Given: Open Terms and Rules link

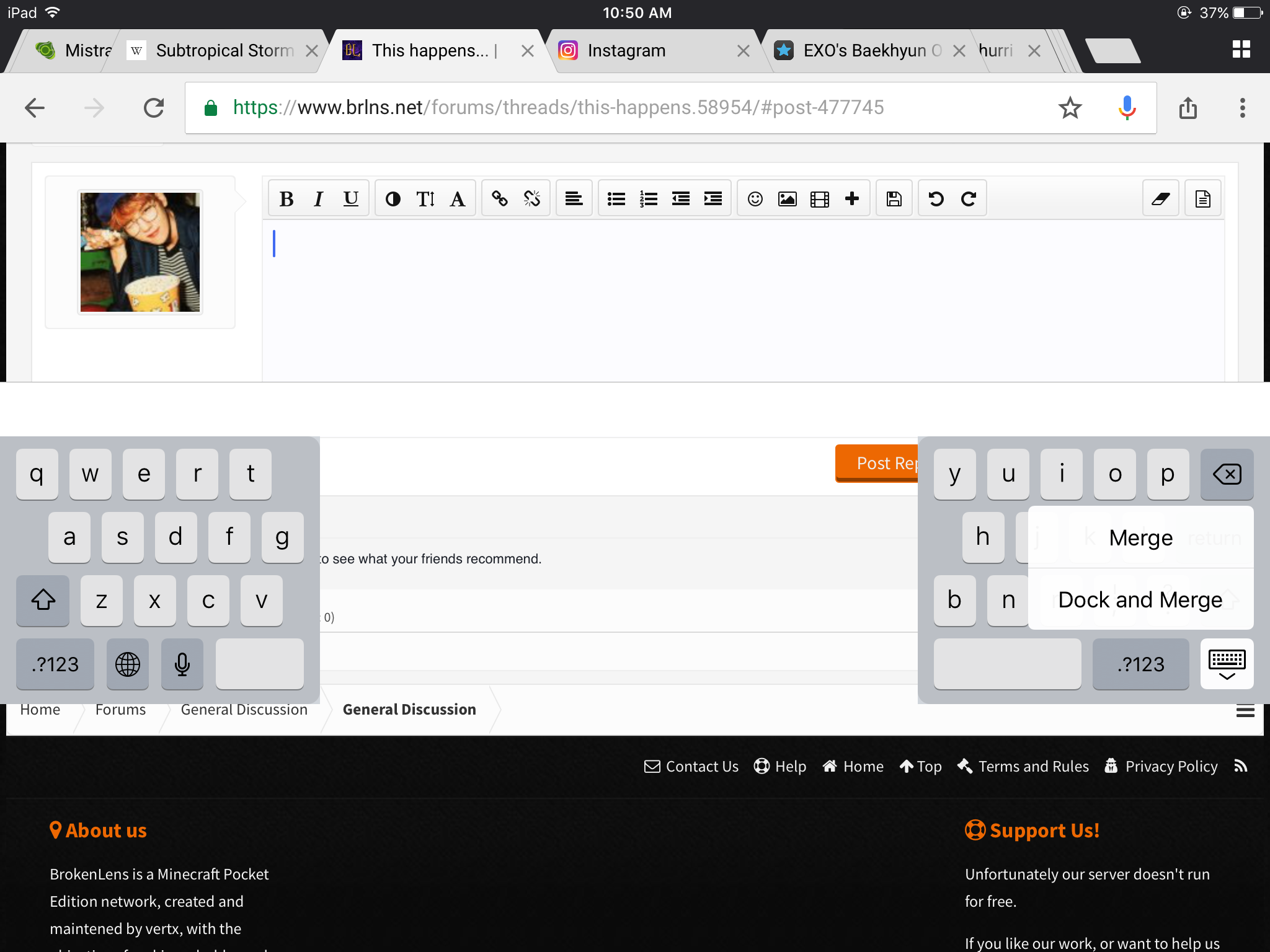Looking at the screenshot, I should tap(1023, 767).
